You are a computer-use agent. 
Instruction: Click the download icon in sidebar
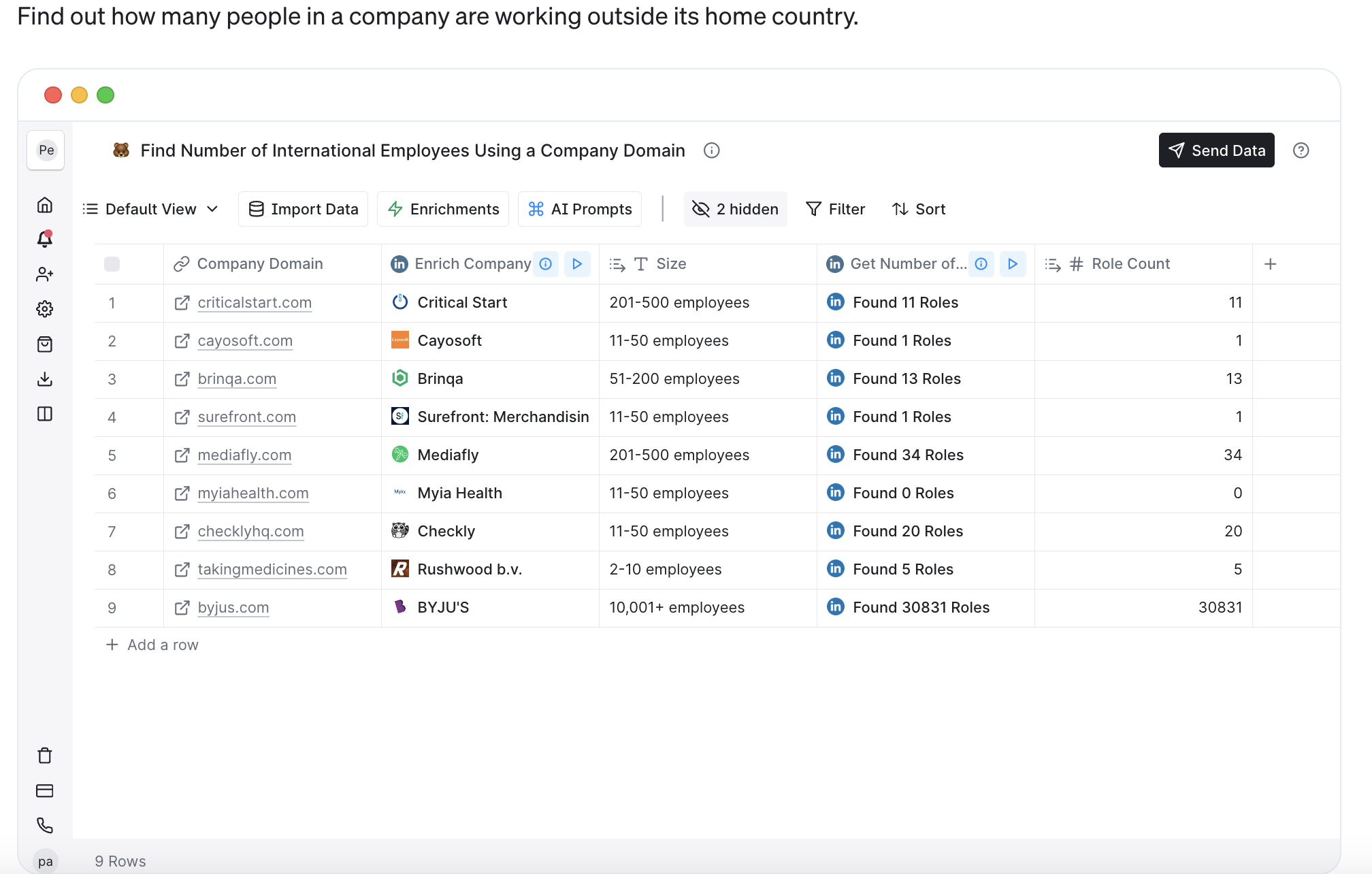pos(45,379)
